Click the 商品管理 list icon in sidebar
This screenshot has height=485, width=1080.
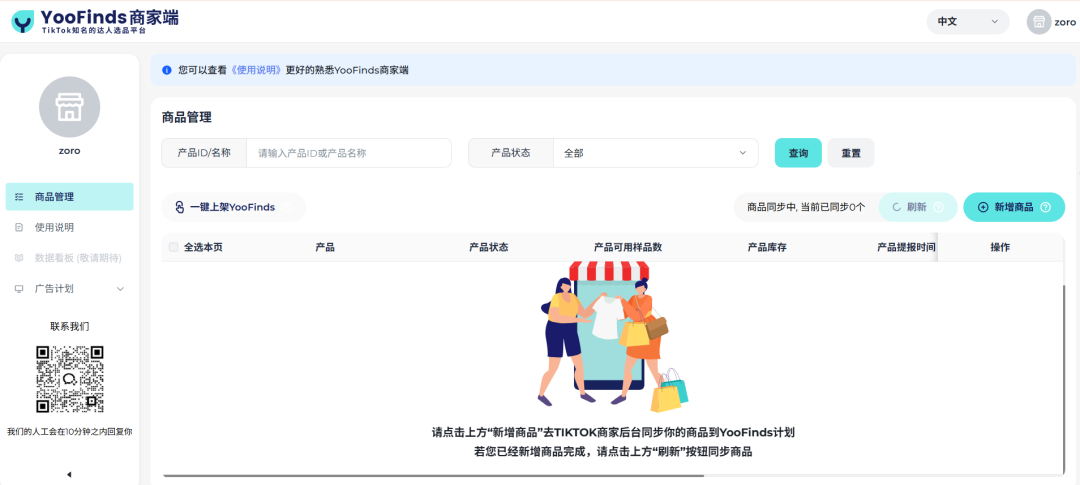[x=19, y=197]
